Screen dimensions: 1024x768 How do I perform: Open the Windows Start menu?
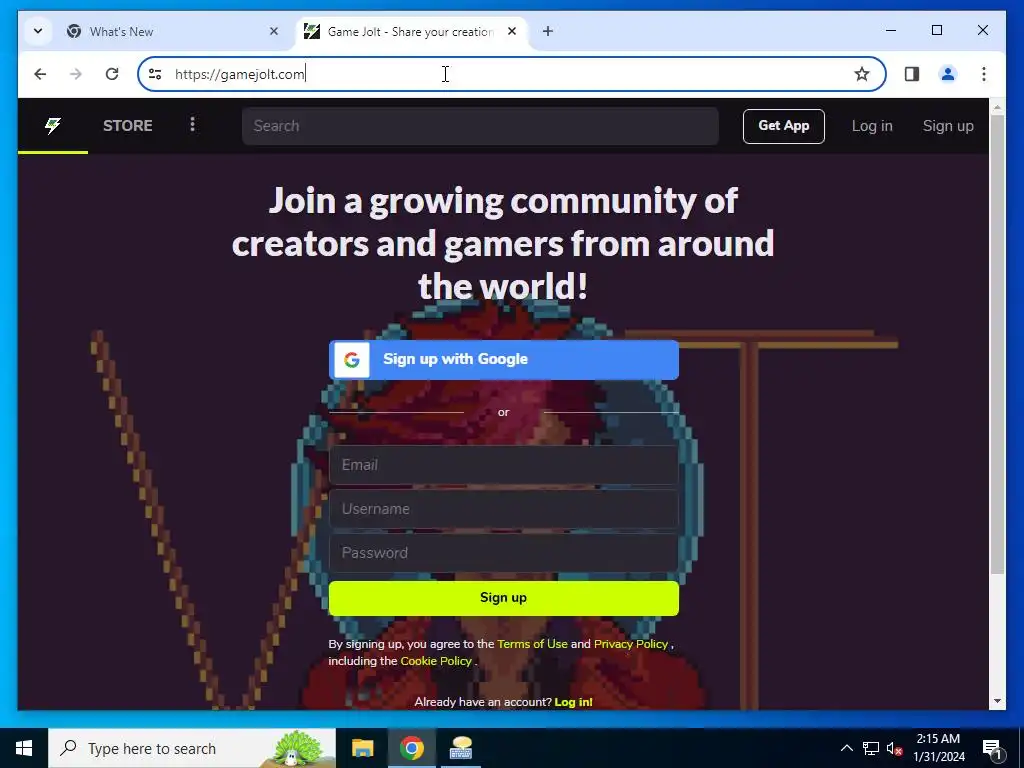point(24,748)
